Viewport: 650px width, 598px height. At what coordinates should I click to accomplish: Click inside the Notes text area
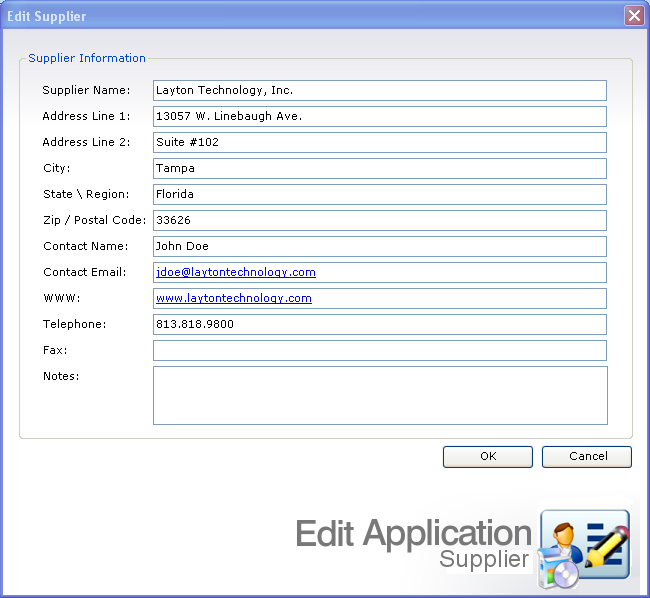click(380, 395)
